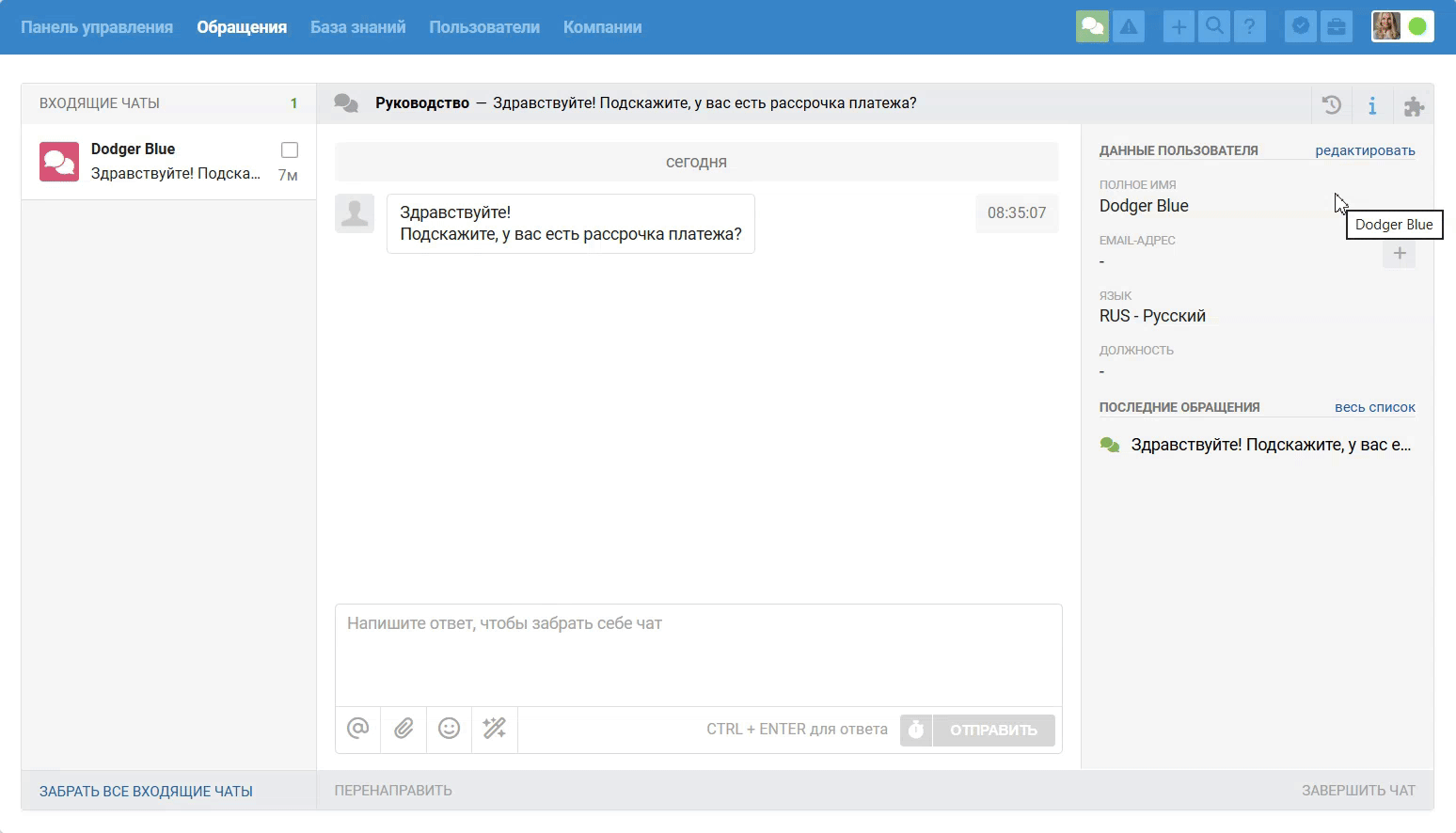Click the pink chat icon for Dodger Blue
Image resolution: width=1456 pixels, height=833 pixels.
[x=59, y=162]
